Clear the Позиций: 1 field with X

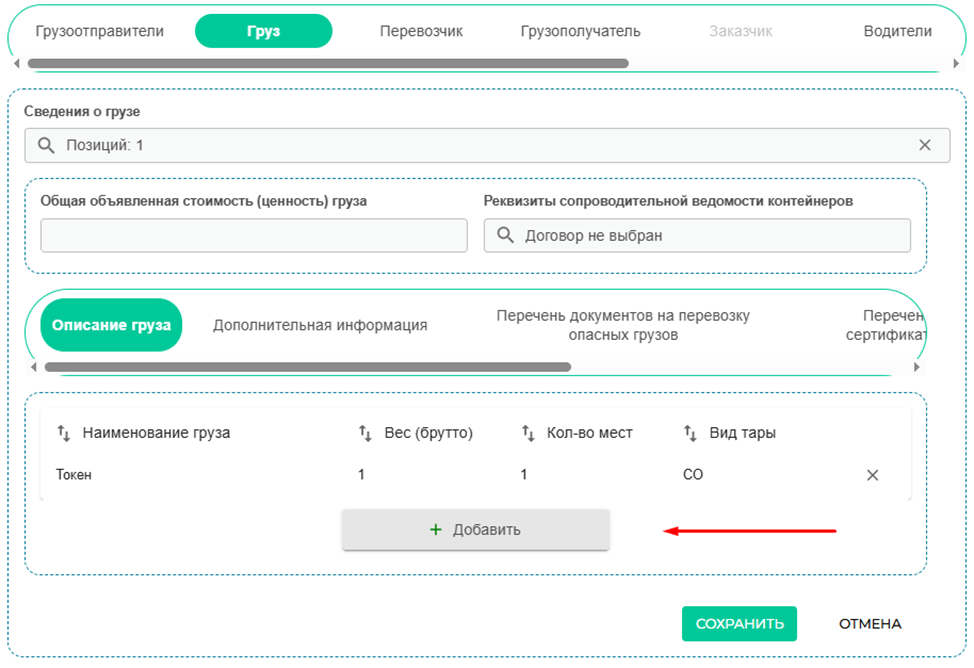925,145
